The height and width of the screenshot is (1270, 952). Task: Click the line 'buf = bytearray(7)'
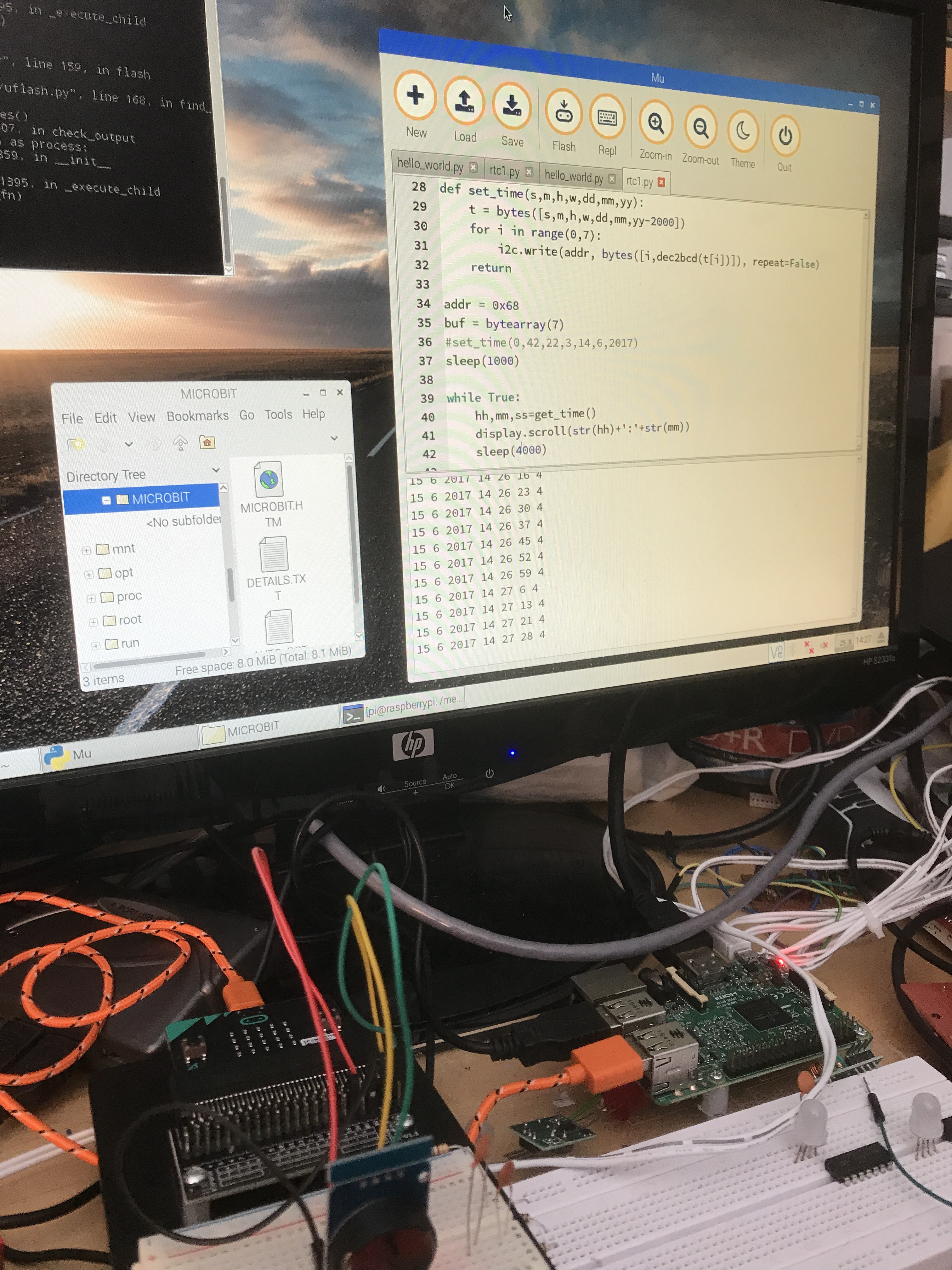point(504,324)
